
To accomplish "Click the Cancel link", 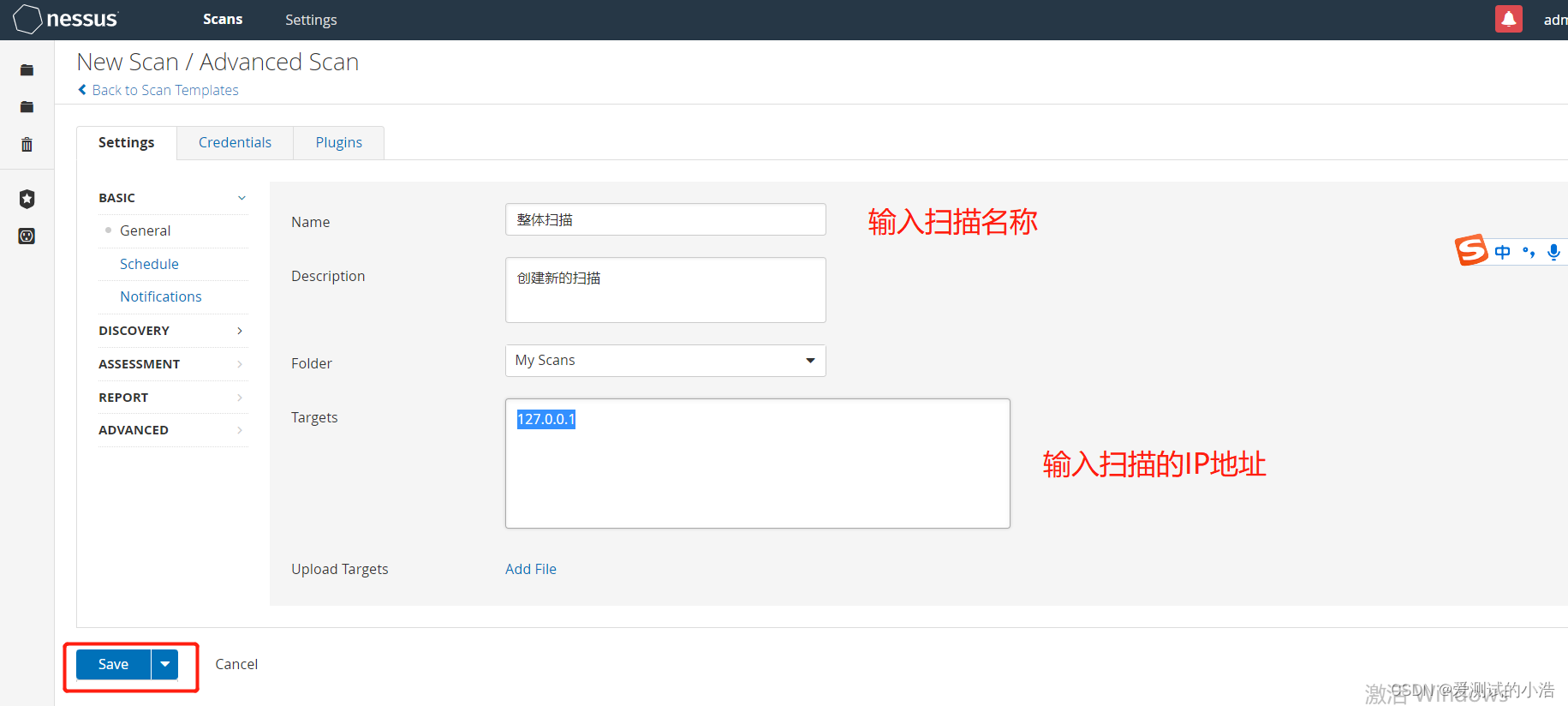I will [236, 664].
